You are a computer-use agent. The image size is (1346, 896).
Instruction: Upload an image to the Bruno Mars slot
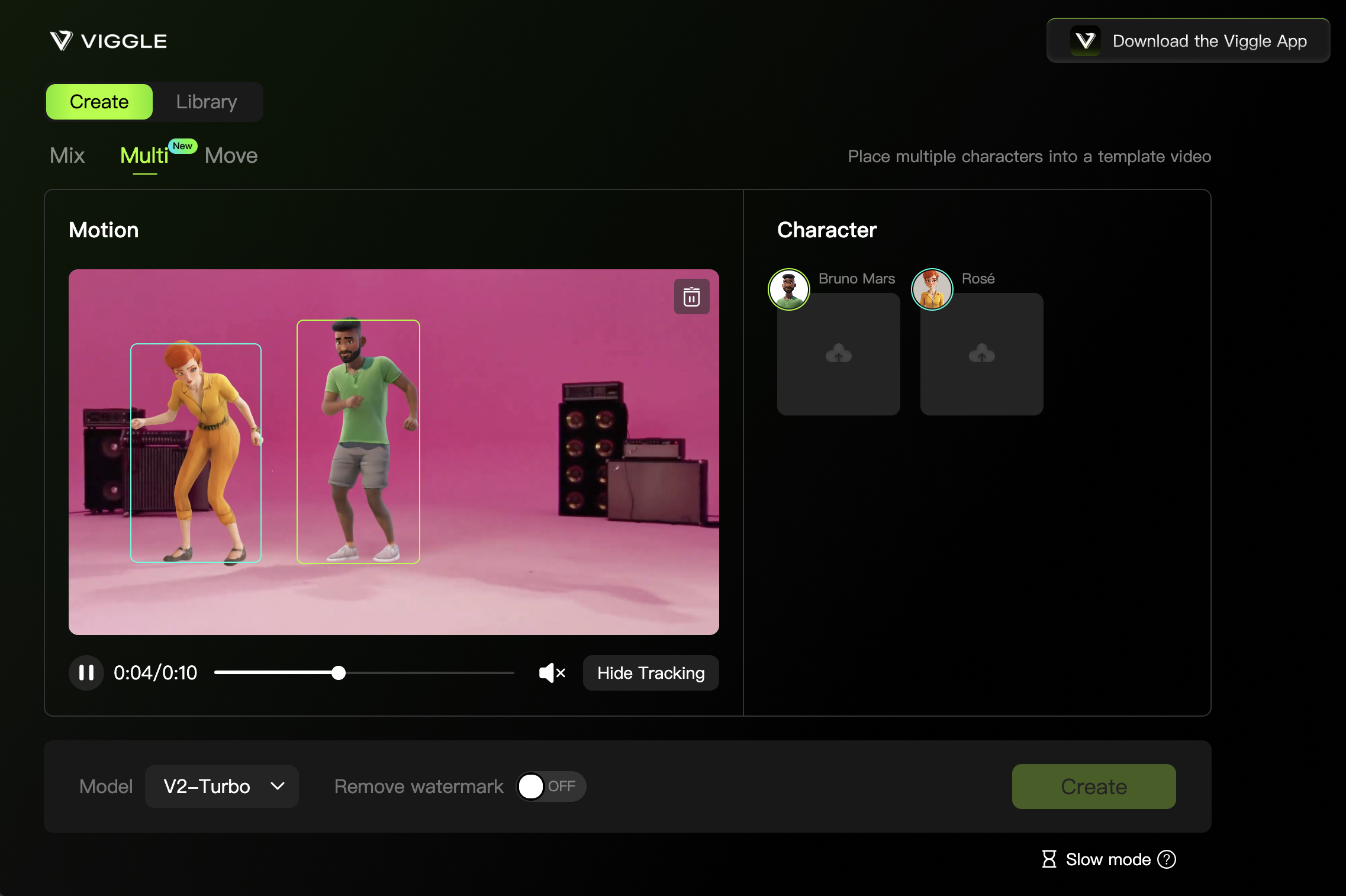pos(838,354)
